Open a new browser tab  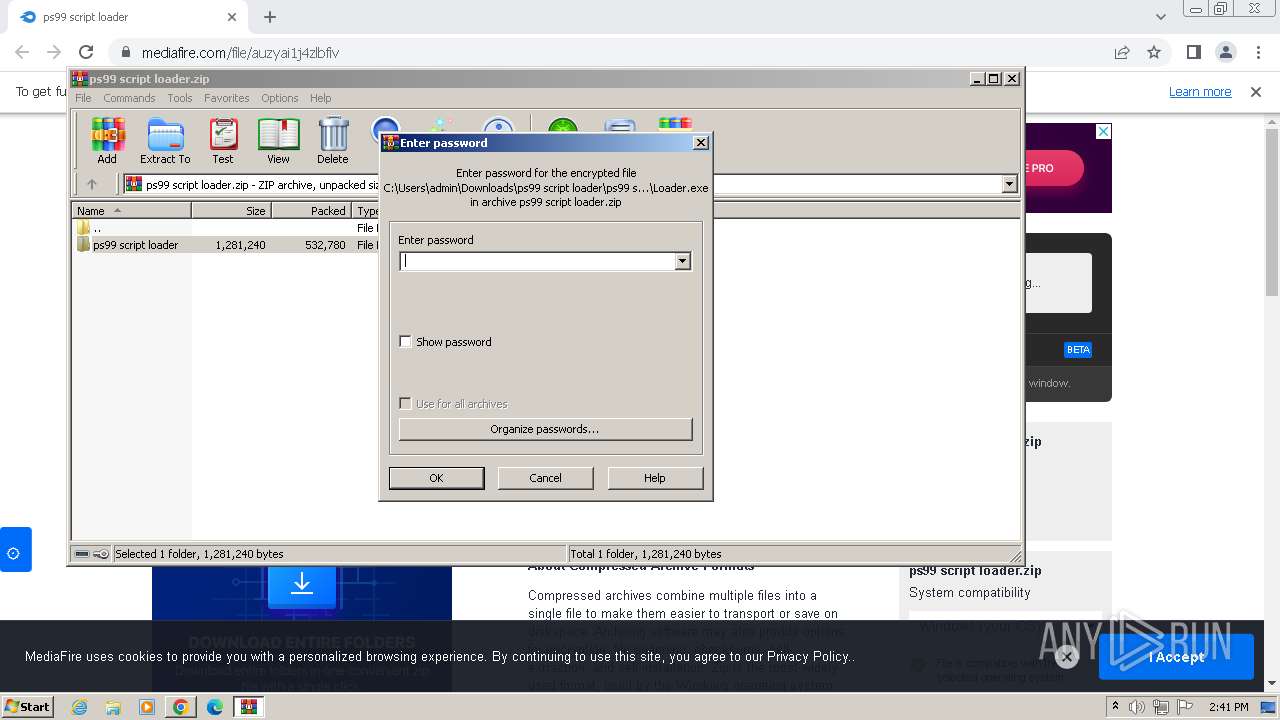(270, 17)
